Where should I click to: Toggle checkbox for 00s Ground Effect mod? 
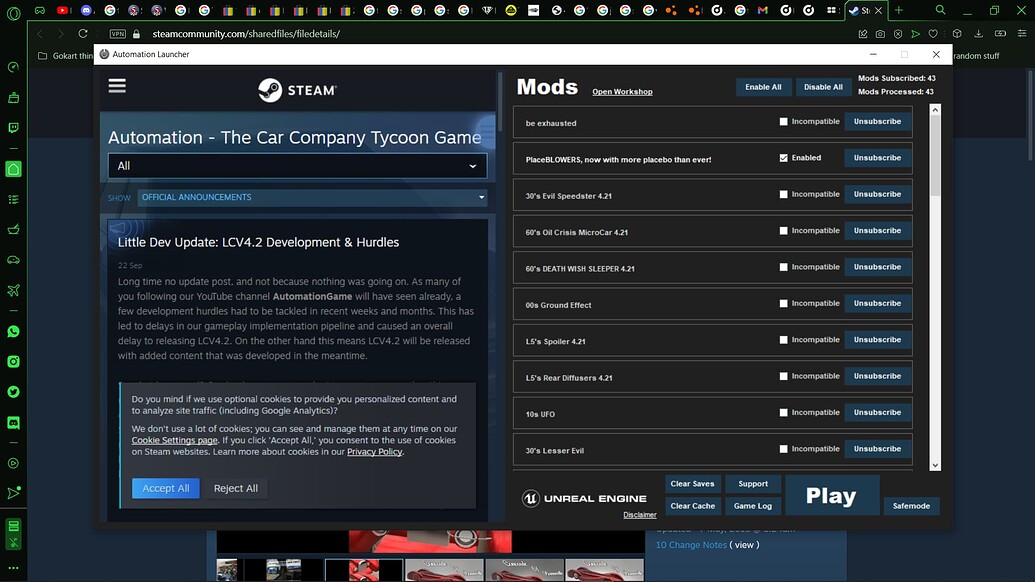coord(784,304)
